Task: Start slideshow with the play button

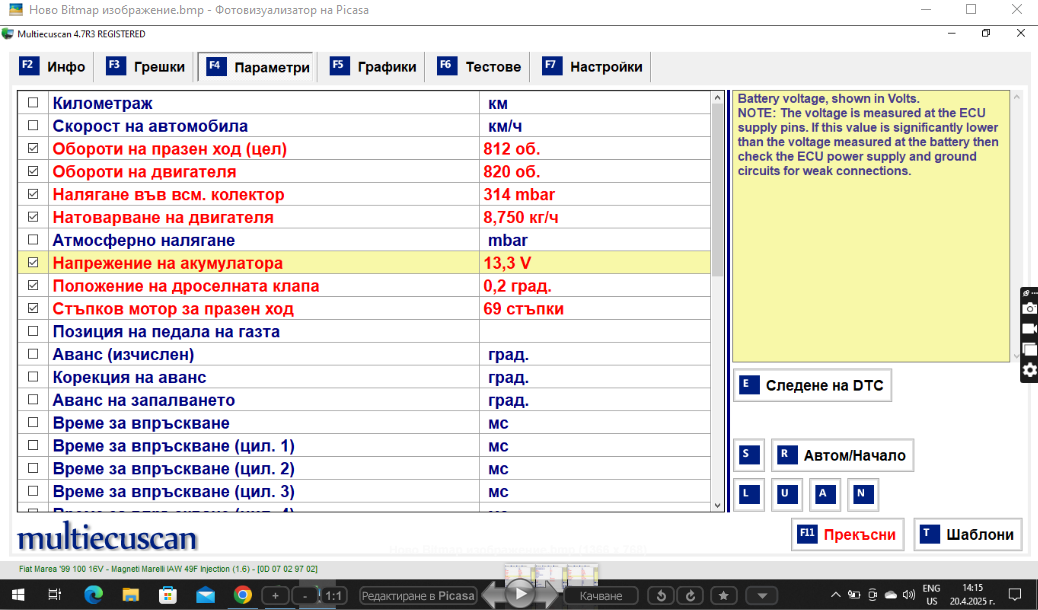Action: point(520,594)
